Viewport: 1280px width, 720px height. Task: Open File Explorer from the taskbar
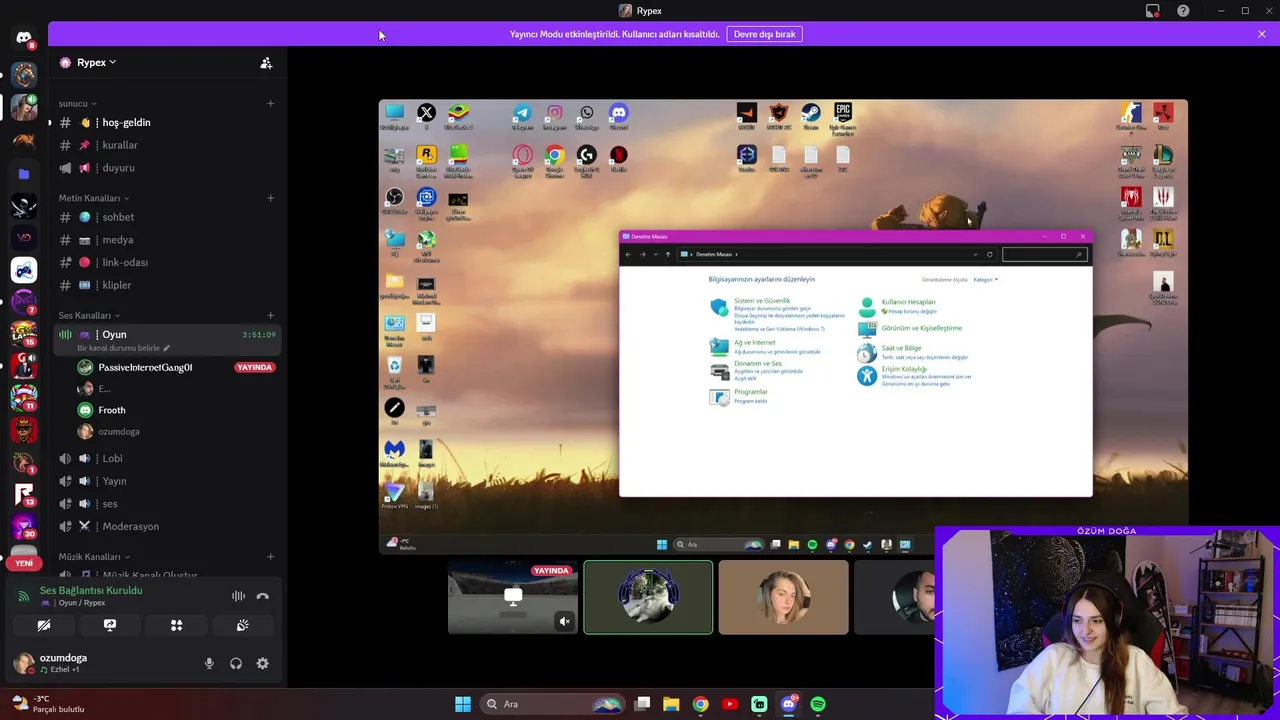coord(671,704)
